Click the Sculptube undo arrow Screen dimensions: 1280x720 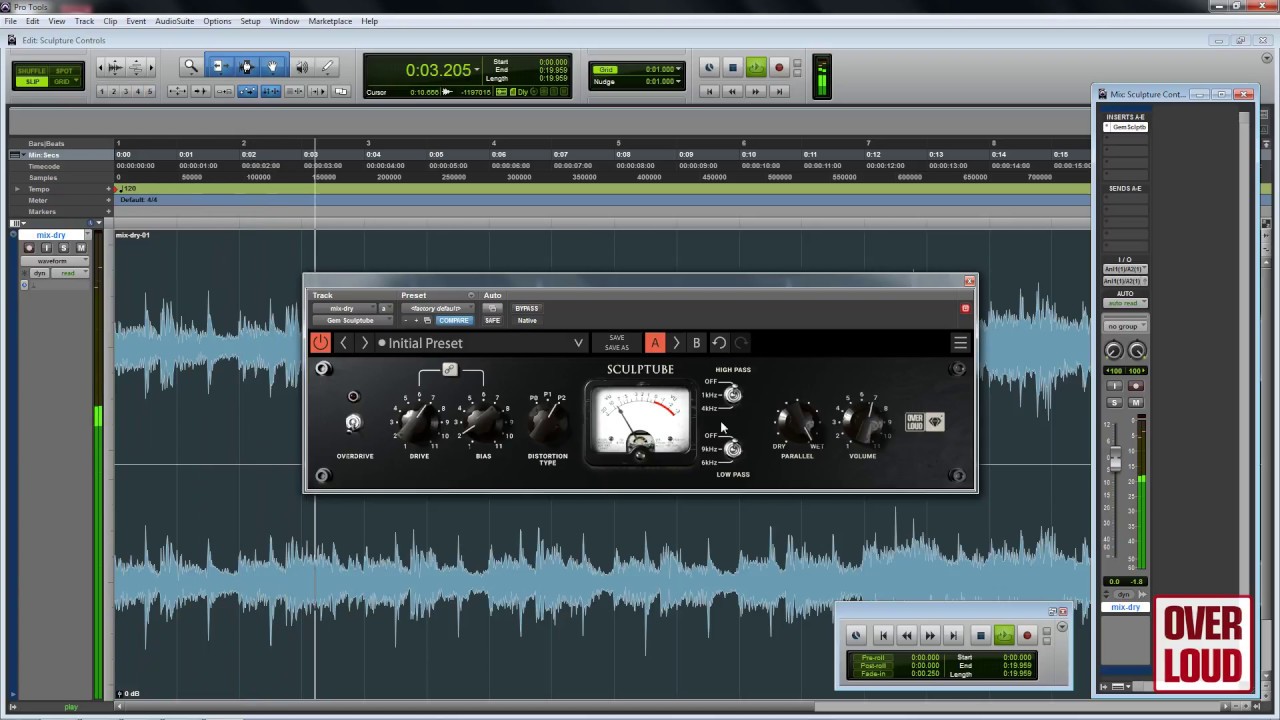(719, 343)
